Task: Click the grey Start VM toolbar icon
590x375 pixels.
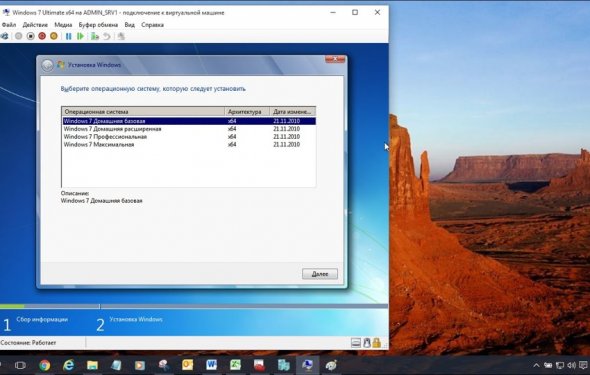Action: 18,36
